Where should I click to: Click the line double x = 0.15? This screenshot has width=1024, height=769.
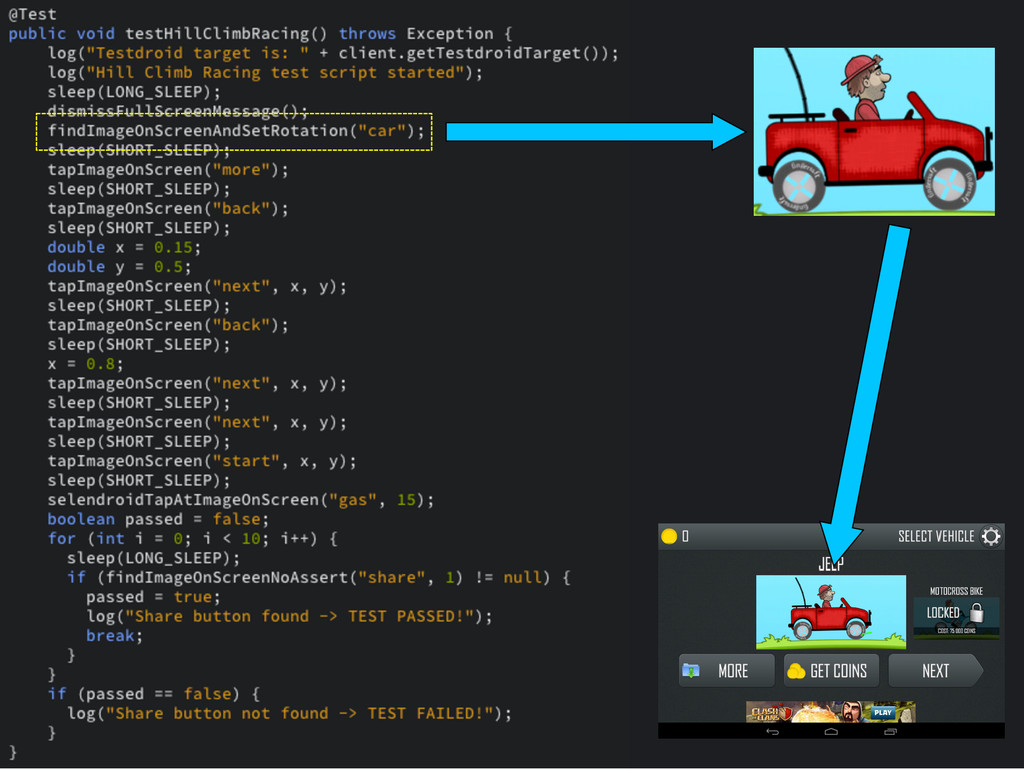pos(124,247)
